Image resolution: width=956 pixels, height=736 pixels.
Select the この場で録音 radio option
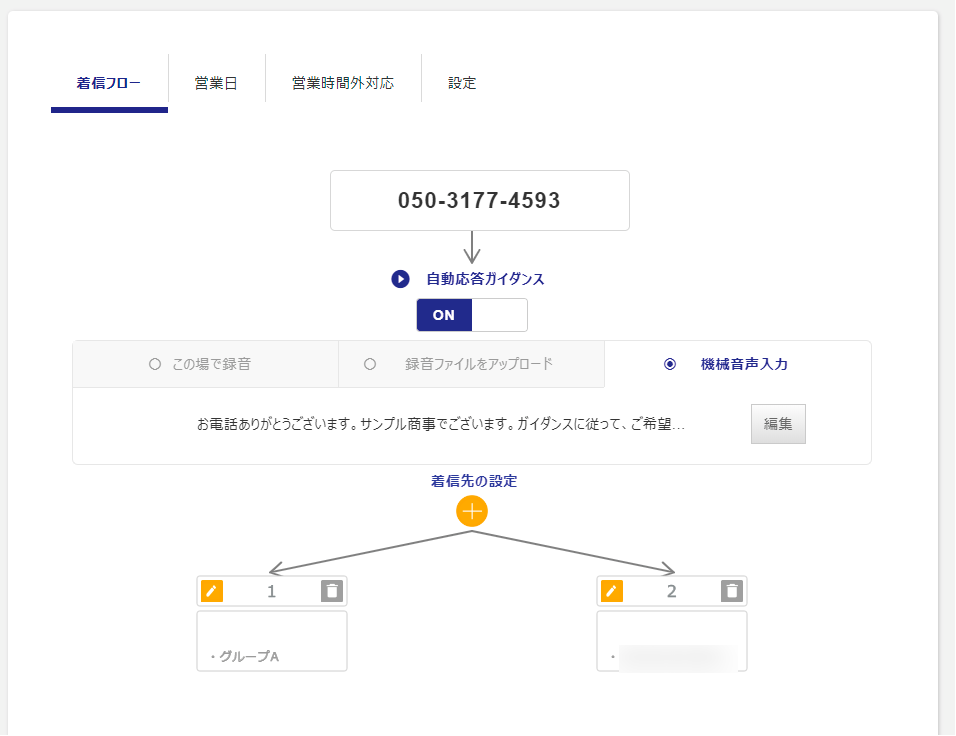(155, 364)
